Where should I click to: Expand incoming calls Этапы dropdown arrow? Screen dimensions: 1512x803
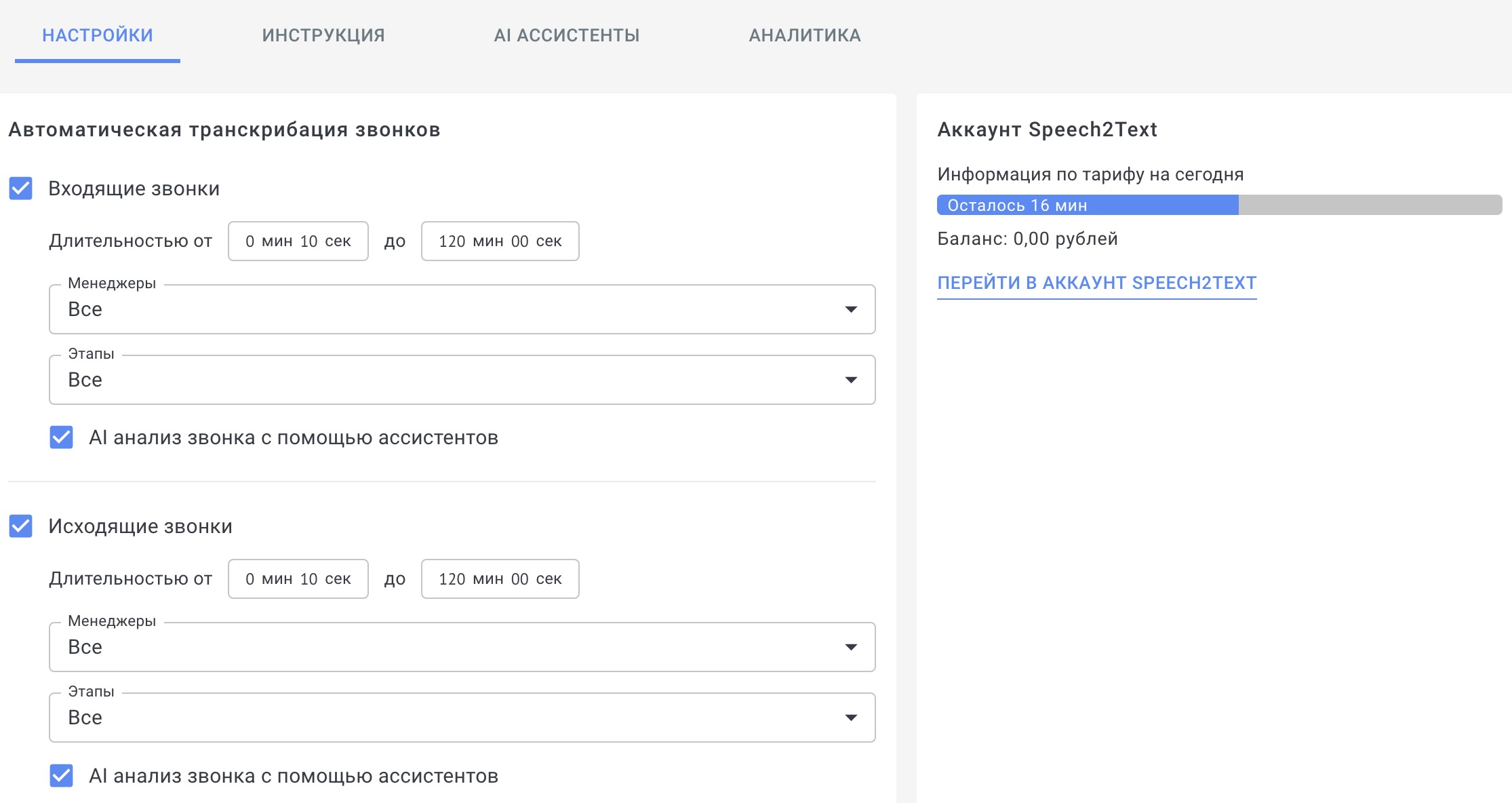pyautogui.click(x=851, y=380)
